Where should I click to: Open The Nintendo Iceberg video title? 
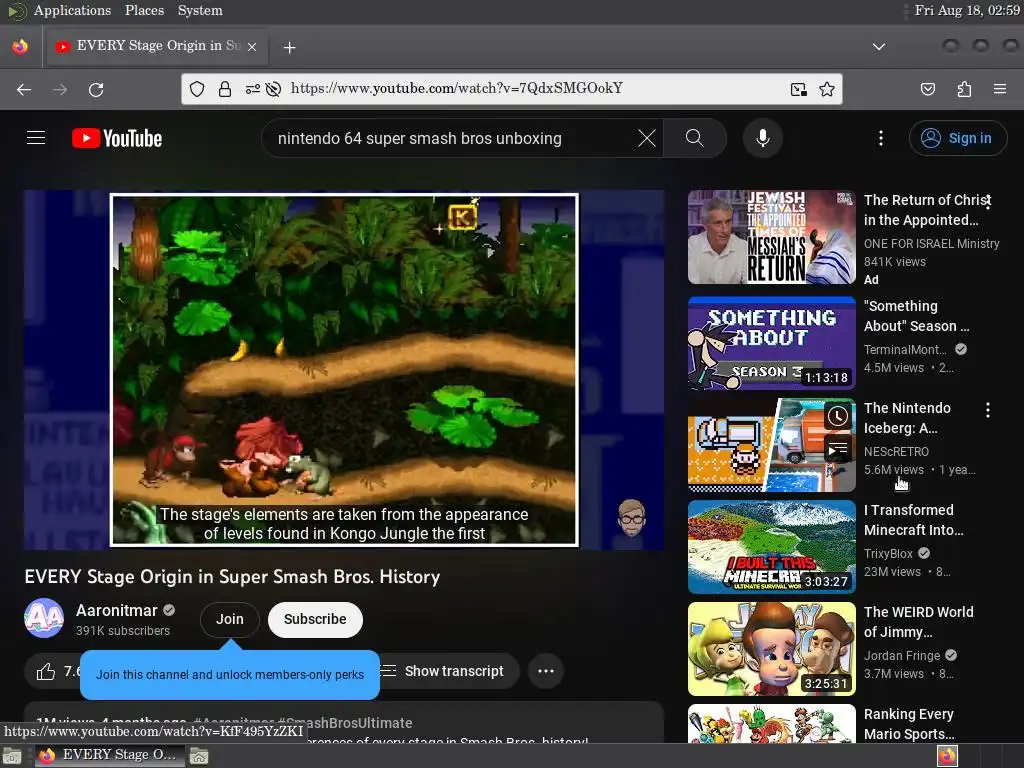(907, 418)
